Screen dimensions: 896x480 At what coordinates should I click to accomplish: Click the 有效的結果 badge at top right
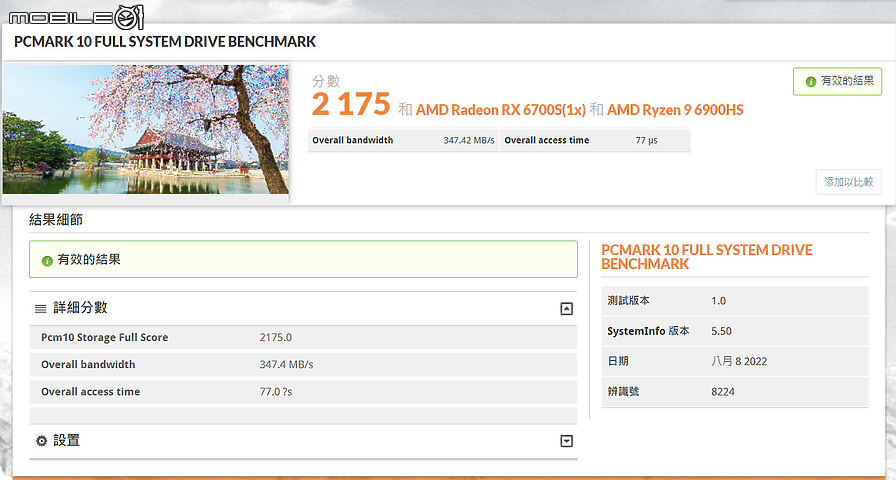pos(837,81)
